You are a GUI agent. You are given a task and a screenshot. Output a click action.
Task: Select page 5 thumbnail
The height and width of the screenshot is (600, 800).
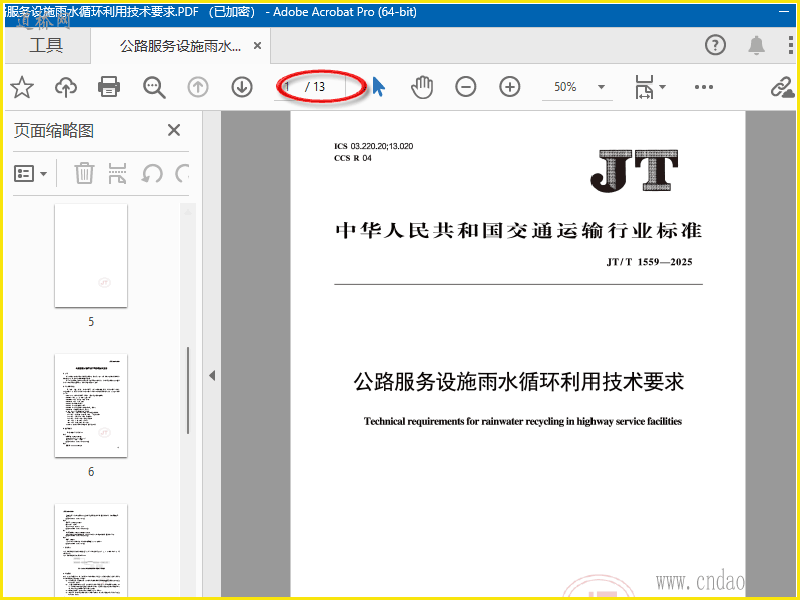tap(91, 256)
